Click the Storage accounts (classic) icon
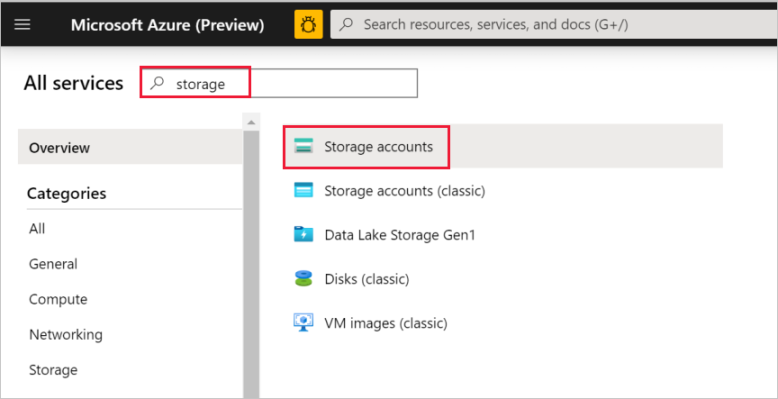Viewport: 778px width, 399px height. pyautogui.click(x=303, y=190)
